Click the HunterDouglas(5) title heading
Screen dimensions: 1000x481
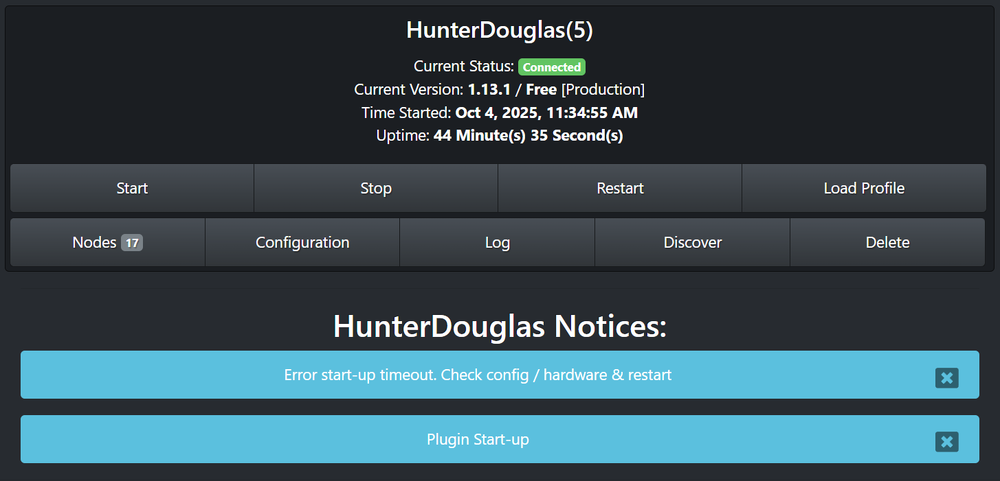tap(499, 30)
